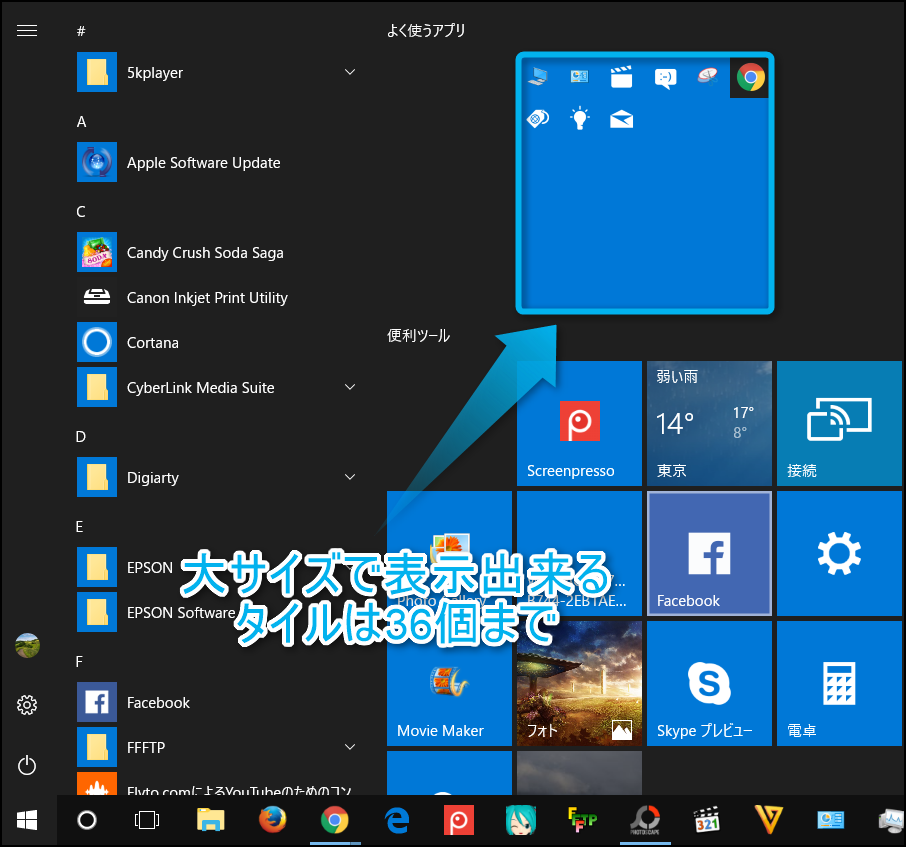Image resolution: width=906 pixels, height=847 pixels.
Task: Expand the Digiarty folder chevron
Action: [x=350, y=478]
